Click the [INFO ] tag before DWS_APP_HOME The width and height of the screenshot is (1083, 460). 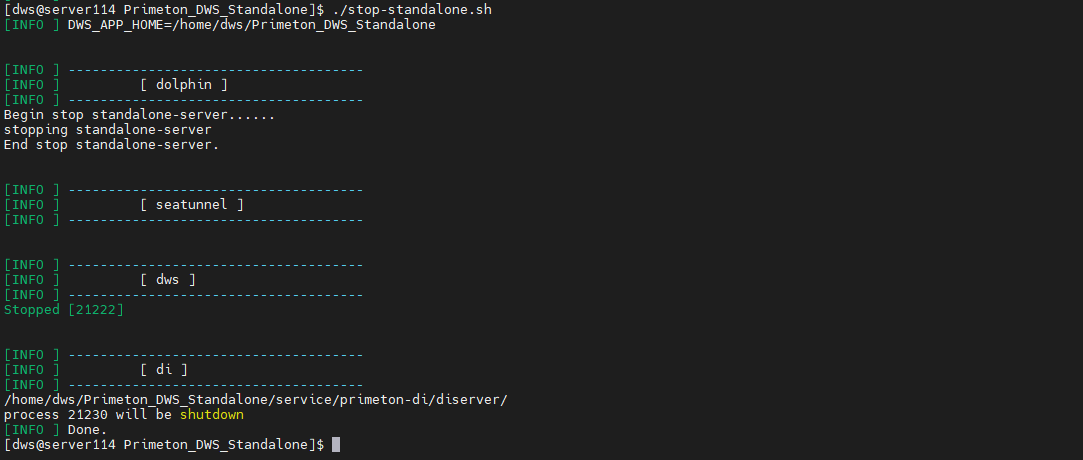31,24
